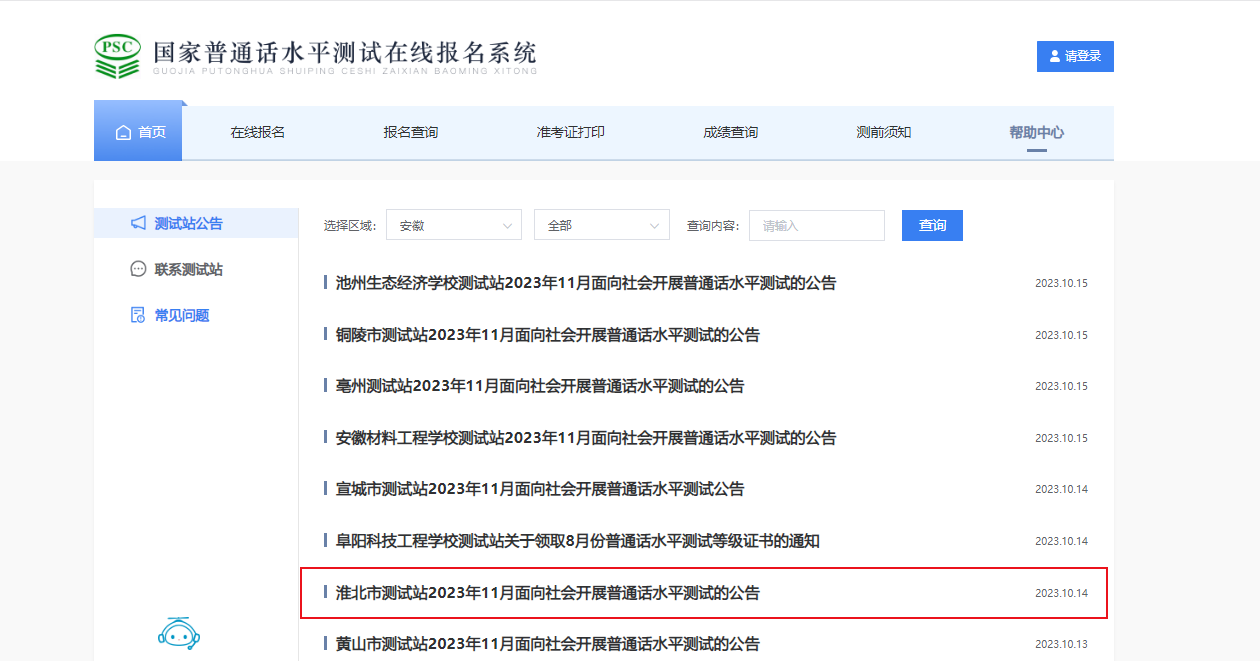
Task: Open 阜阳科技工程学校 certificate notice
Action: [577, 541]
